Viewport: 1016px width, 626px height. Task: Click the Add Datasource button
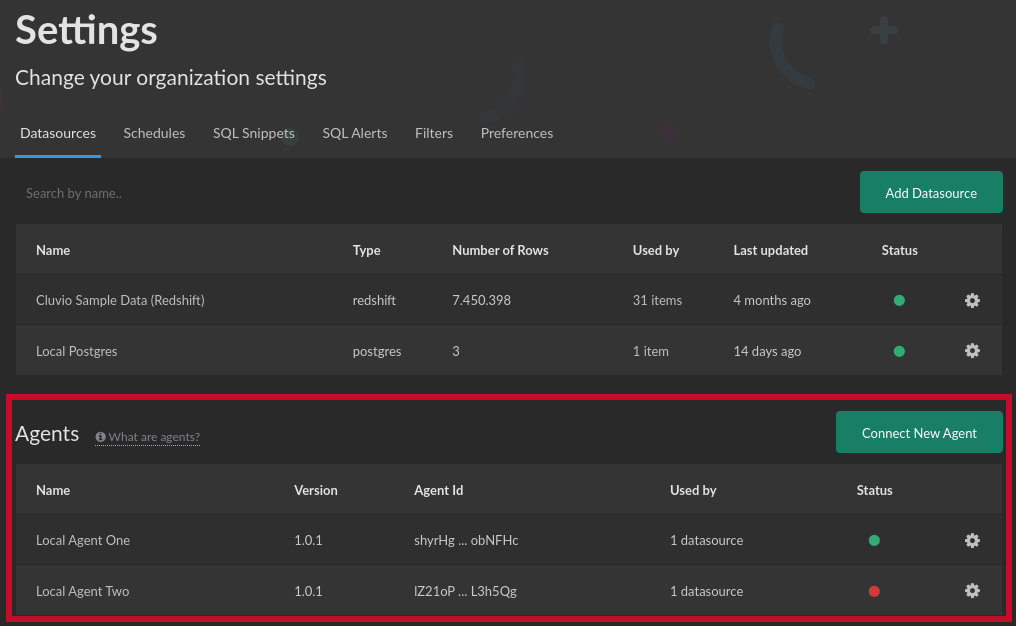click(931, 192)
